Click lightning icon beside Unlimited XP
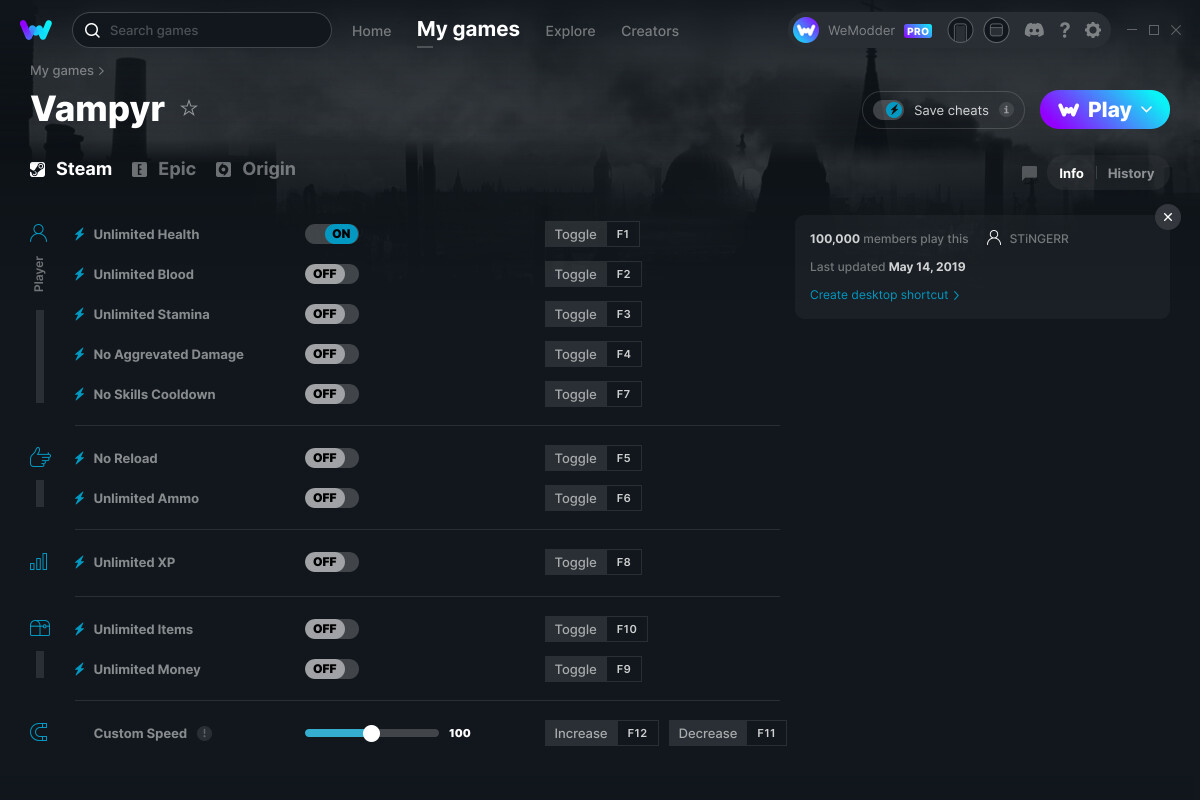Screen dimensions: 1200x800 (x=80, y=562)
